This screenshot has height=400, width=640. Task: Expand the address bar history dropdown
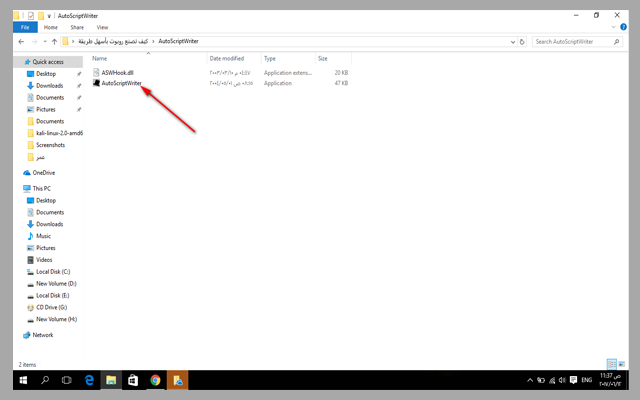point(513,42)
